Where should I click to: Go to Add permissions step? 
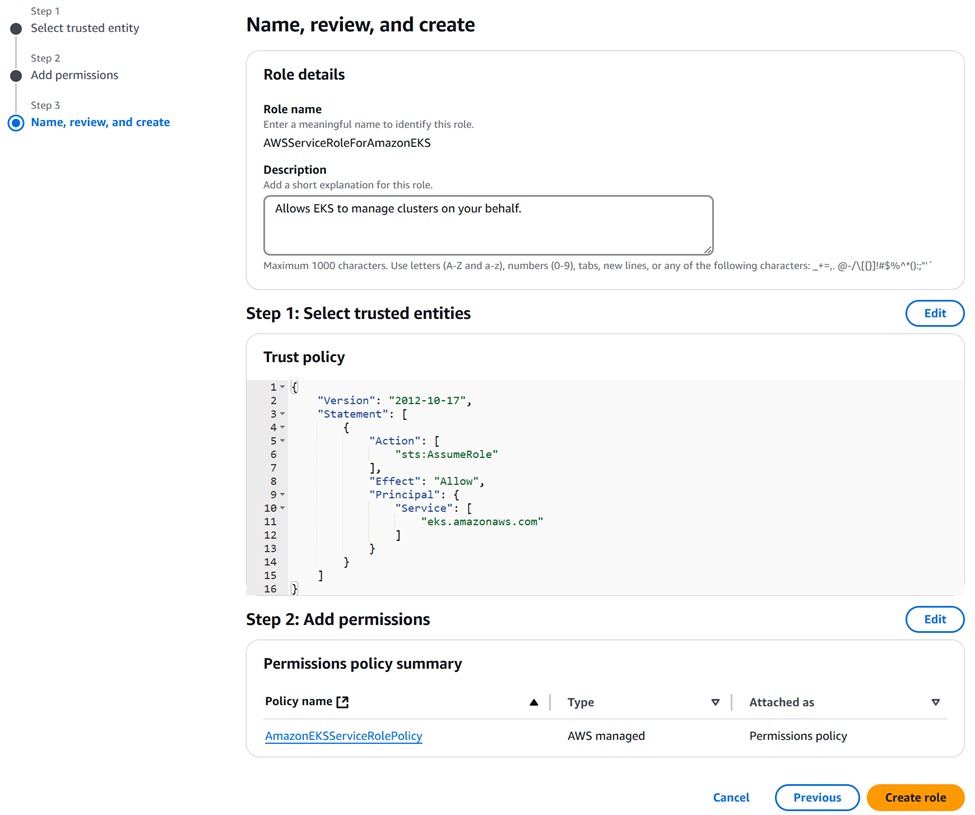point(75,75)
